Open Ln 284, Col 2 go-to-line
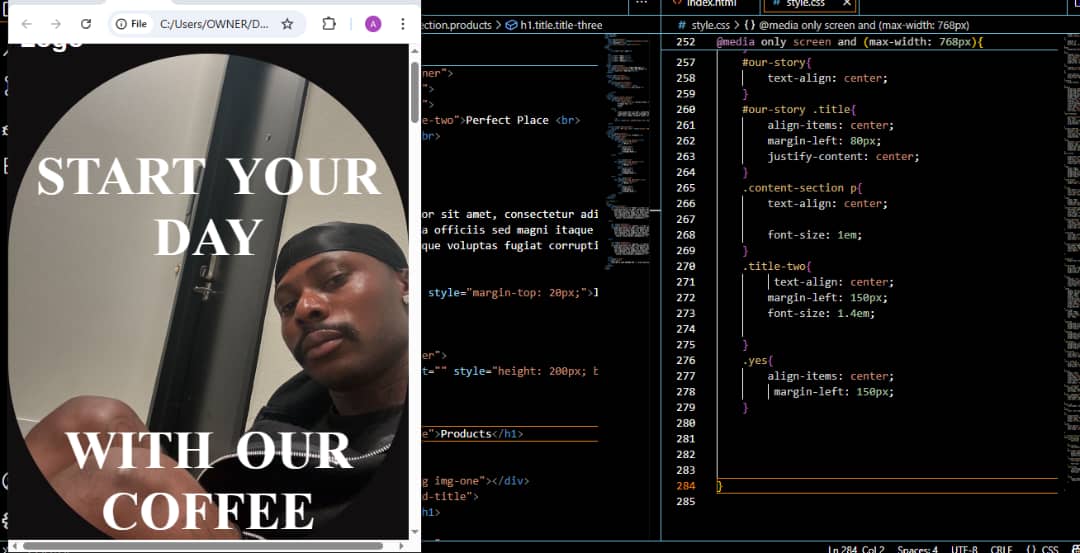The width and height of the screenshot is (1080, 553). 856,549
